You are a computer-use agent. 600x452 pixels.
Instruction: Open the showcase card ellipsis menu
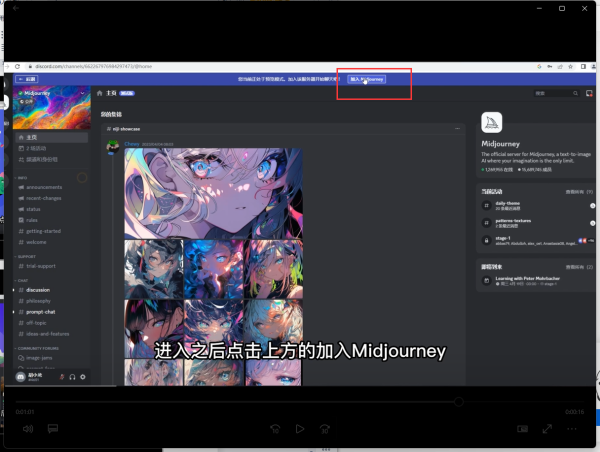457,129
